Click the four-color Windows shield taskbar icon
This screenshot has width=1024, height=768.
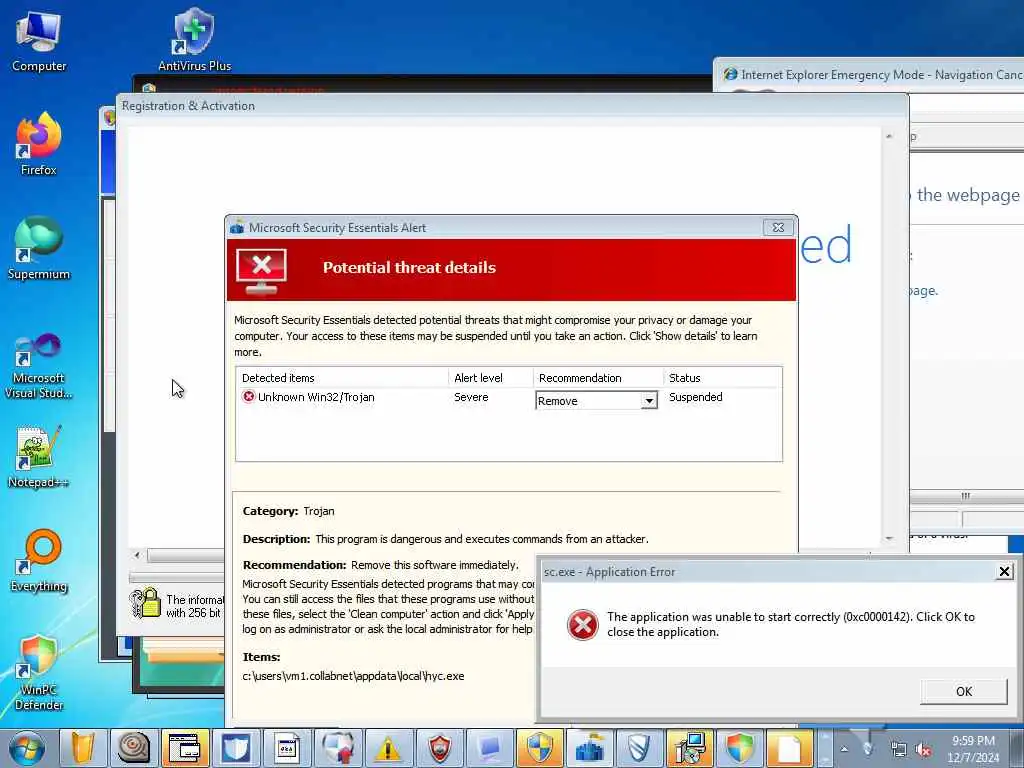coord(739,748)
